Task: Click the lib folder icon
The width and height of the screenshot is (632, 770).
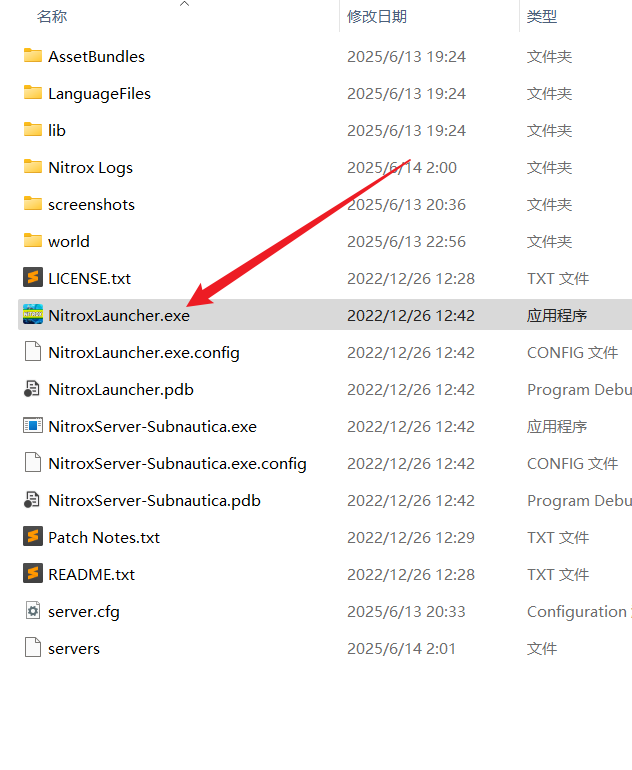Action: click(33, 130)
